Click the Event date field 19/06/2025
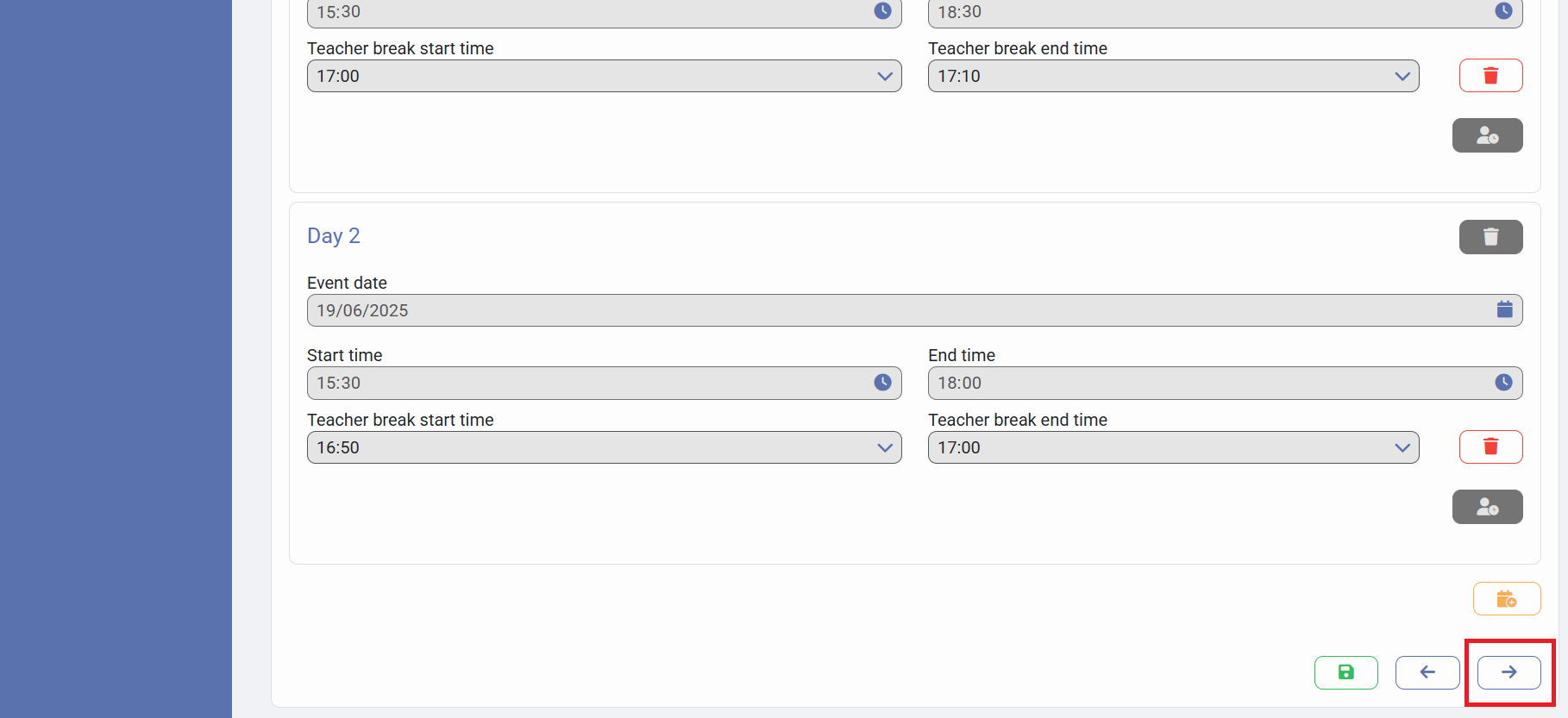Screen dimensions: 1568x718 pos(897,310)
